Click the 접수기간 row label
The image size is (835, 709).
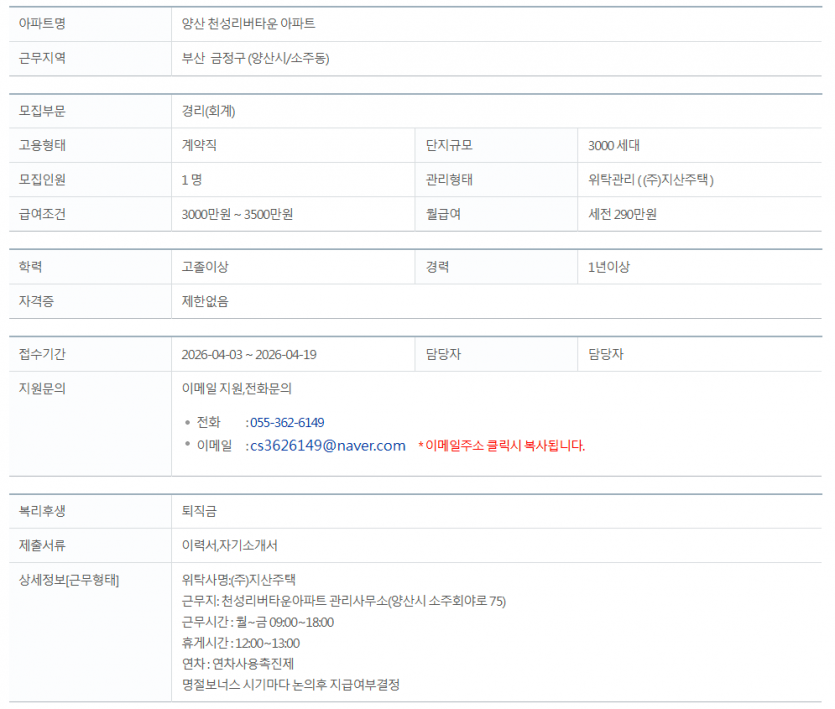pos(42,354)
